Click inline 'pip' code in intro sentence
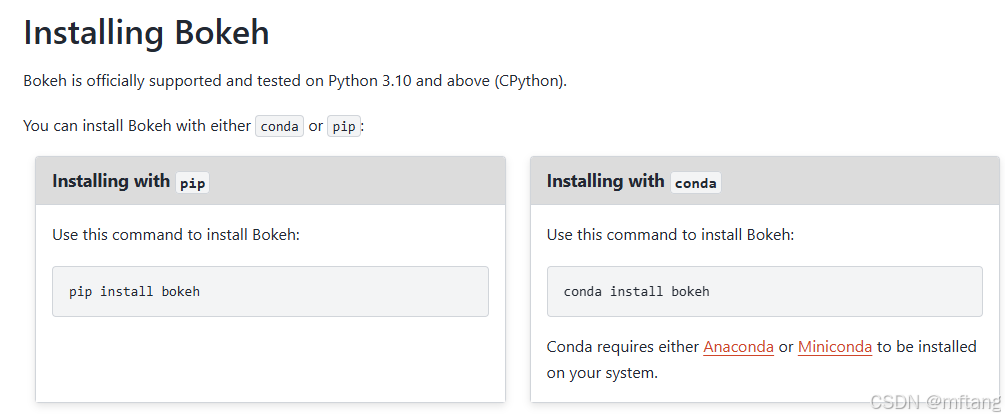This screenshot has width=1005, height=420. pos(344,126)
